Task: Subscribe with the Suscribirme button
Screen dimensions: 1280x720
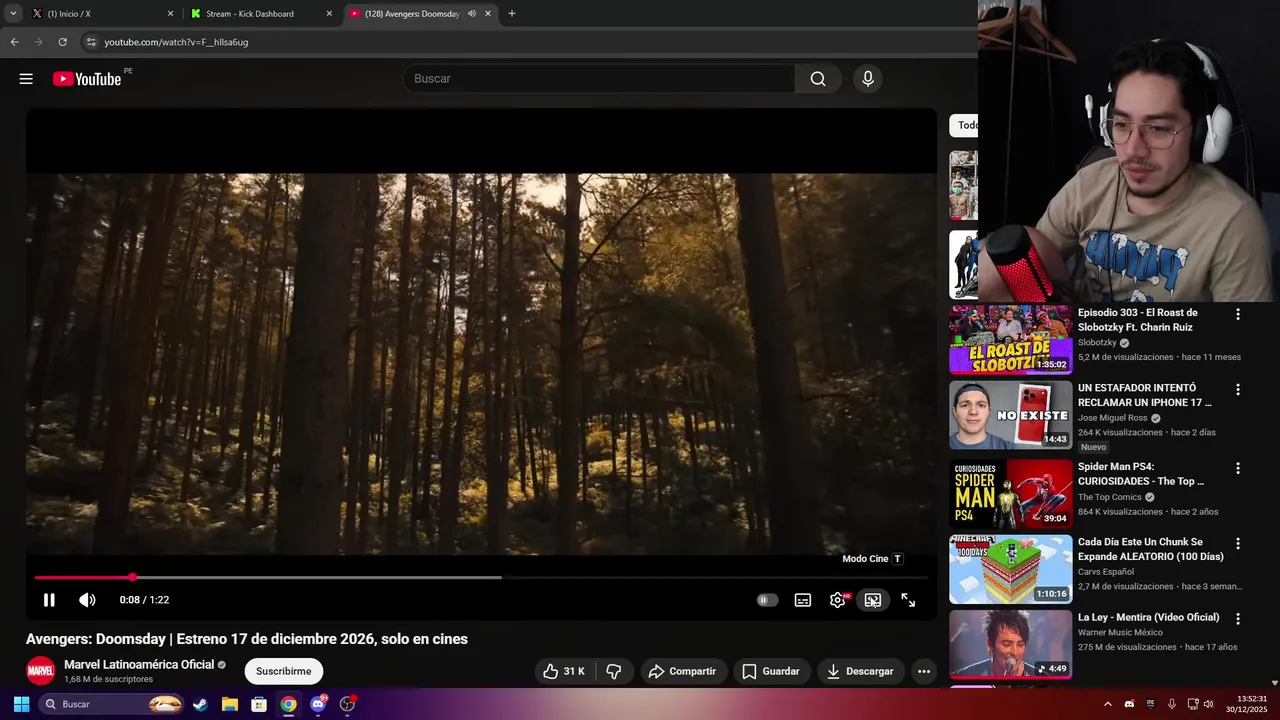Action: click(283, 671)
